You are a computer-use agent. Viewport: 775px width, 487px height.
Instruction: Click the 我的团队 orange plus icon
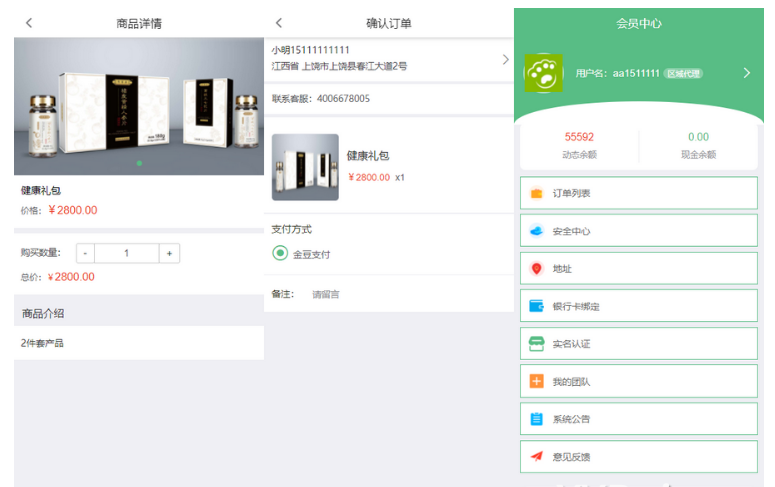pyautogui.click(x=536, y=381)
